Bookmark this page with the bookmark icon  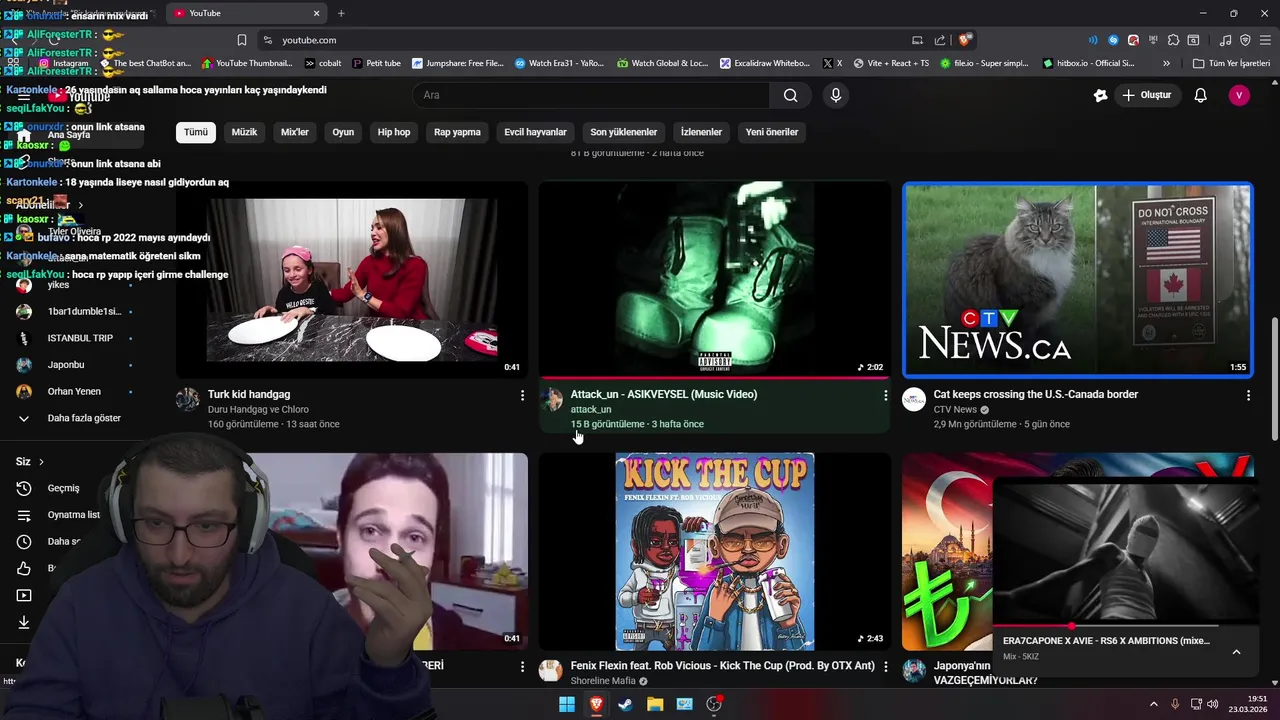pos(242,40)
